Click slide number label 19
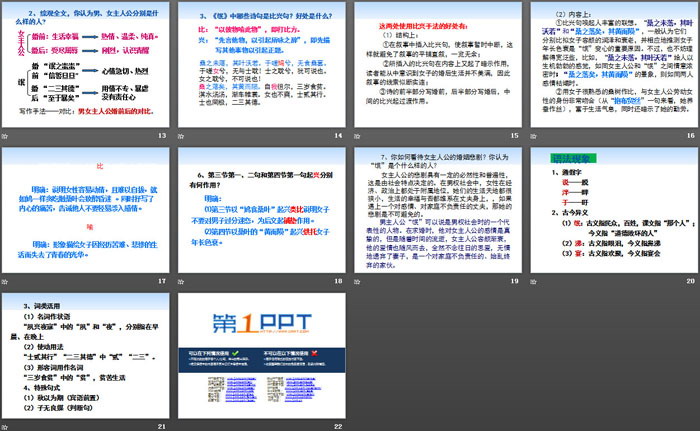The width and height of the screenshot is (700, 431). coord(515,281)
